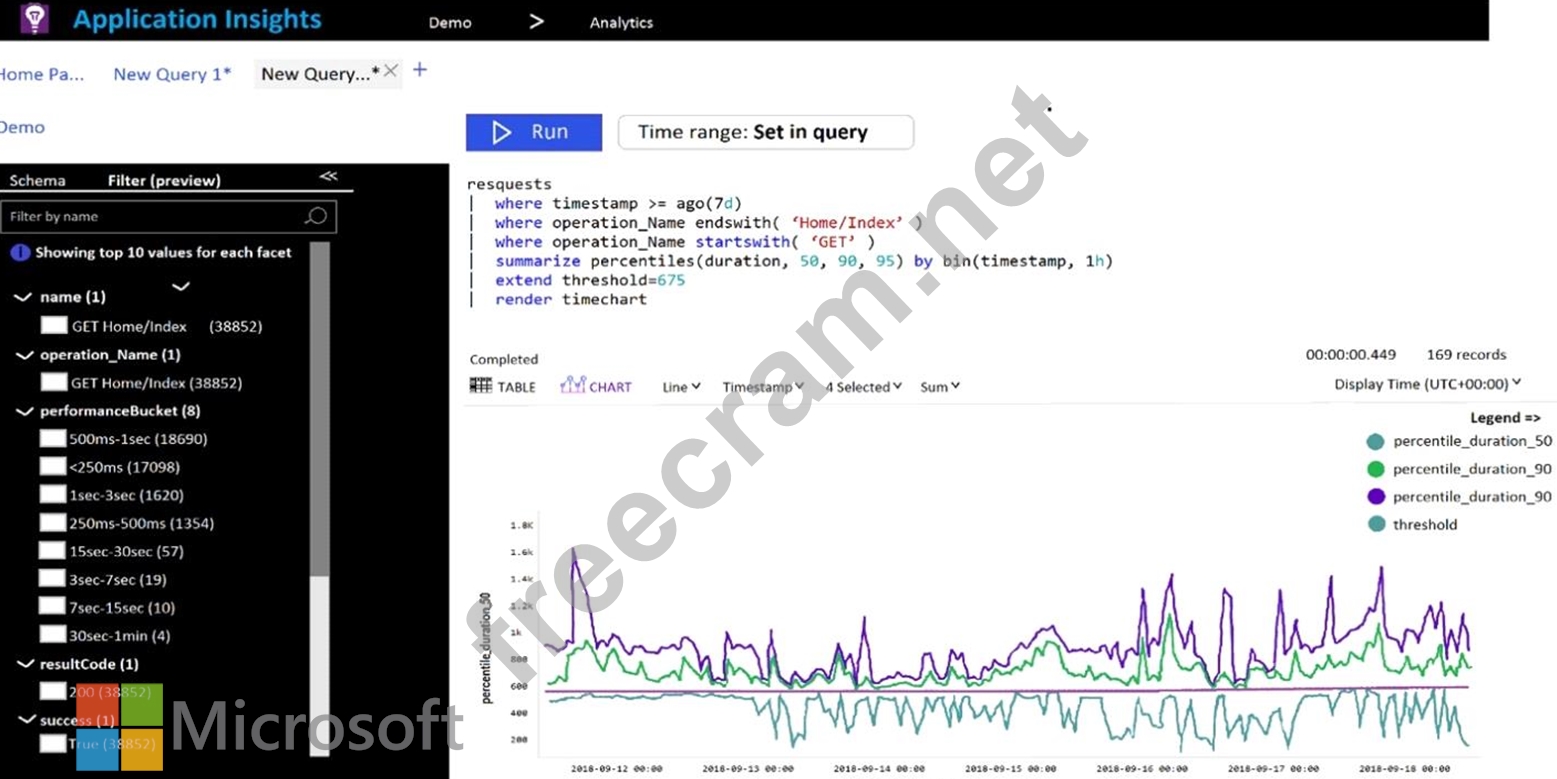The image size is (1557, 779).
Task: Open the Line chart type dropdown
Action: pyautogui.click(x=681, y=387)
